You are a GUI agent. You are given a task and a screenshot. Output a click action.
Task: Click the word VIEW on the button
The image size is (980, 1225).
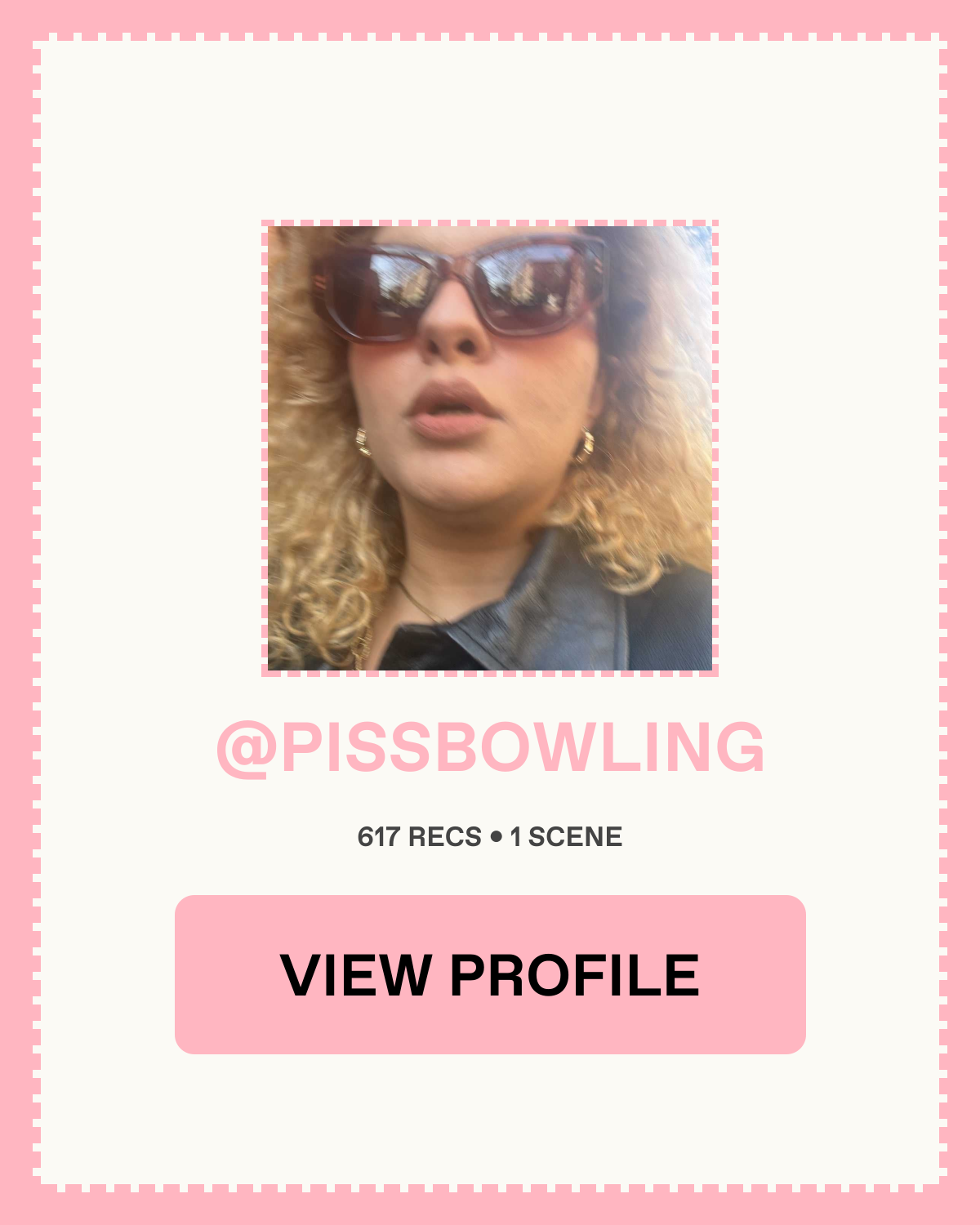356,974
